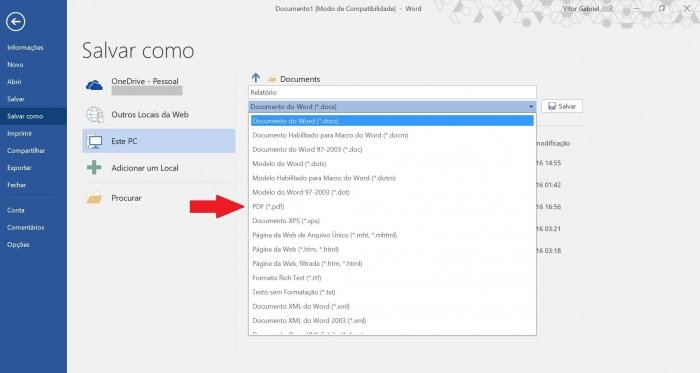Click the OneDrive cloud icon

[94, 85]
